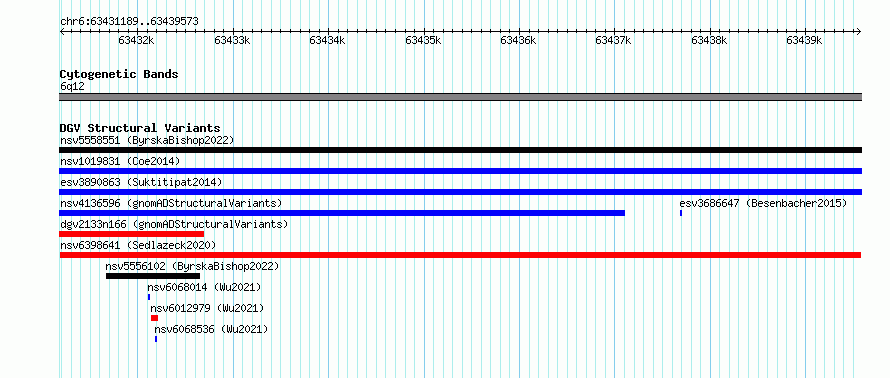Screen dimensions: 890x378
Task: Click the blue nsv4136596 variant bar
Action: (342, 213)
